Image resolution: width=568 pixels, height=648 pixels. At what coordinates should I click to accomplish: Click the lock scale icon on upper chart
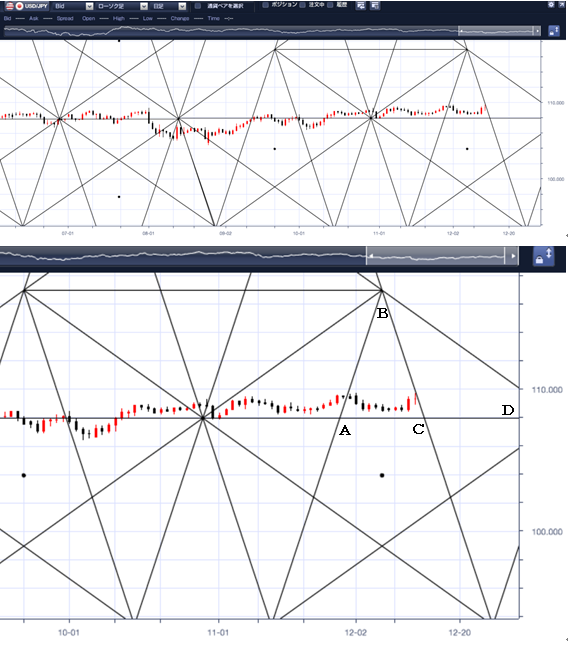[554, 31]
